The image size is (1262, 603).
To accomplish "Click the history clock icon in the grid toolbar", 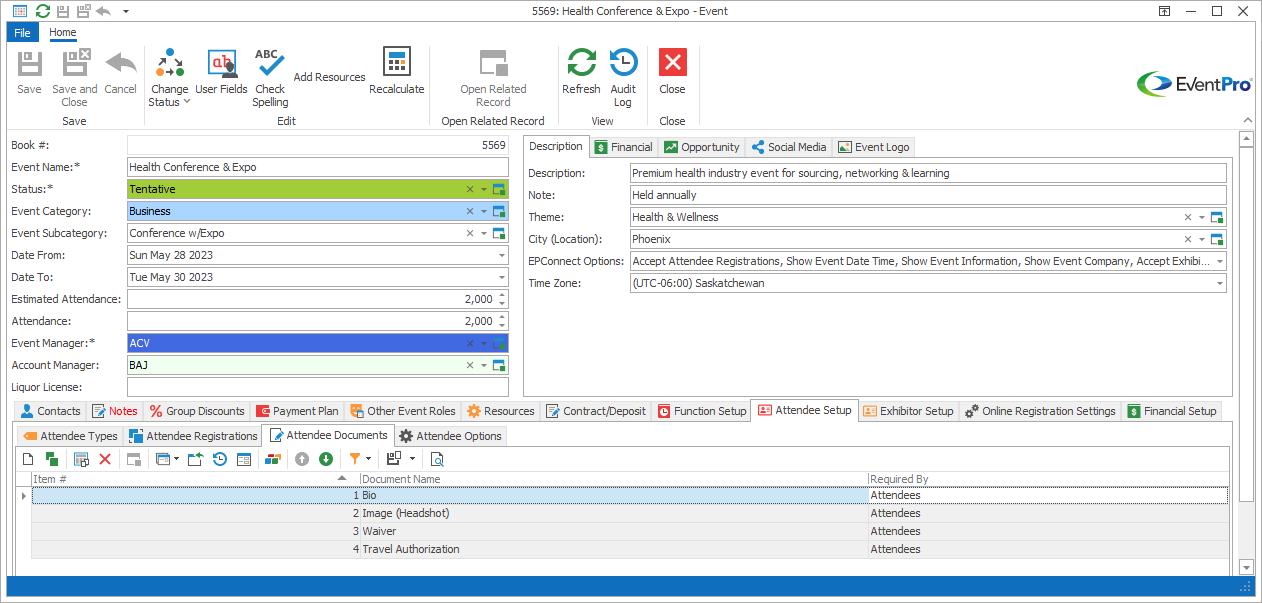I will (x=220, y=459).
